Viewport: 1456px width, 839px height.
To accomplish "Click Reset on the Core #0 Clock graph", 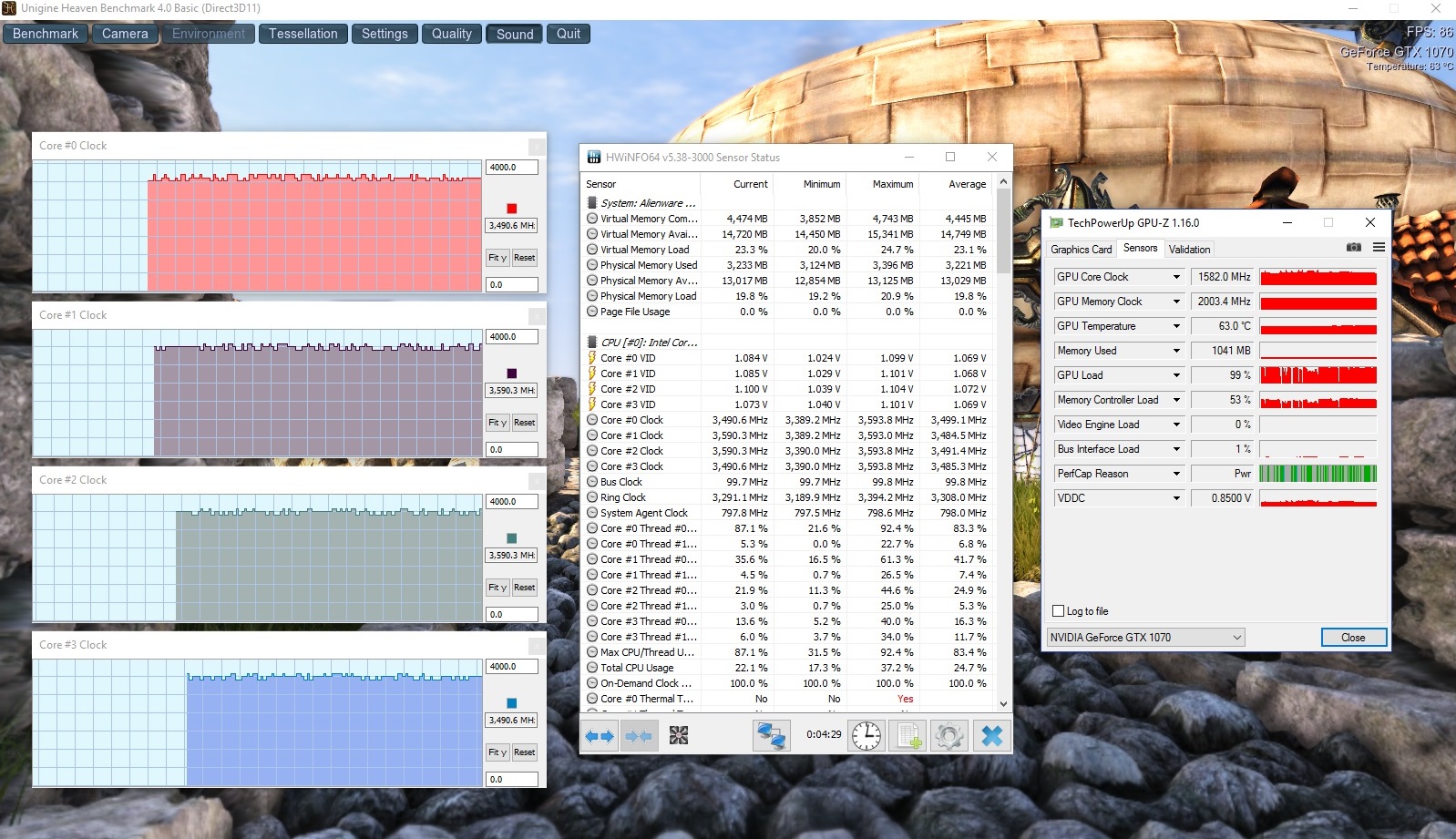I will click(524, 258).
